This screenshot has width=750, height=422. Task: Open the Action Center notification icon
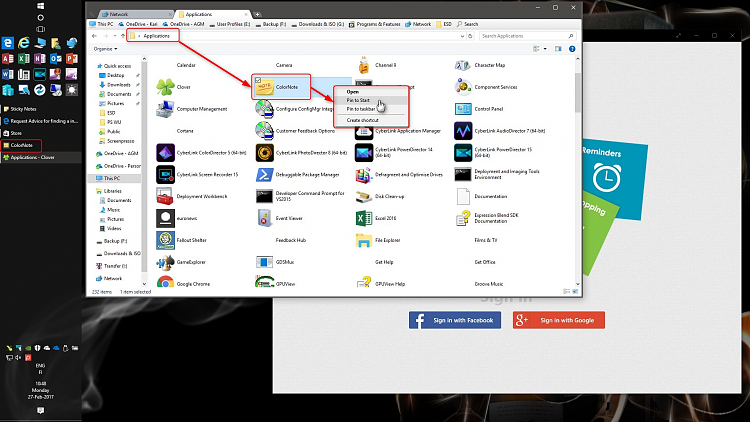41,411
